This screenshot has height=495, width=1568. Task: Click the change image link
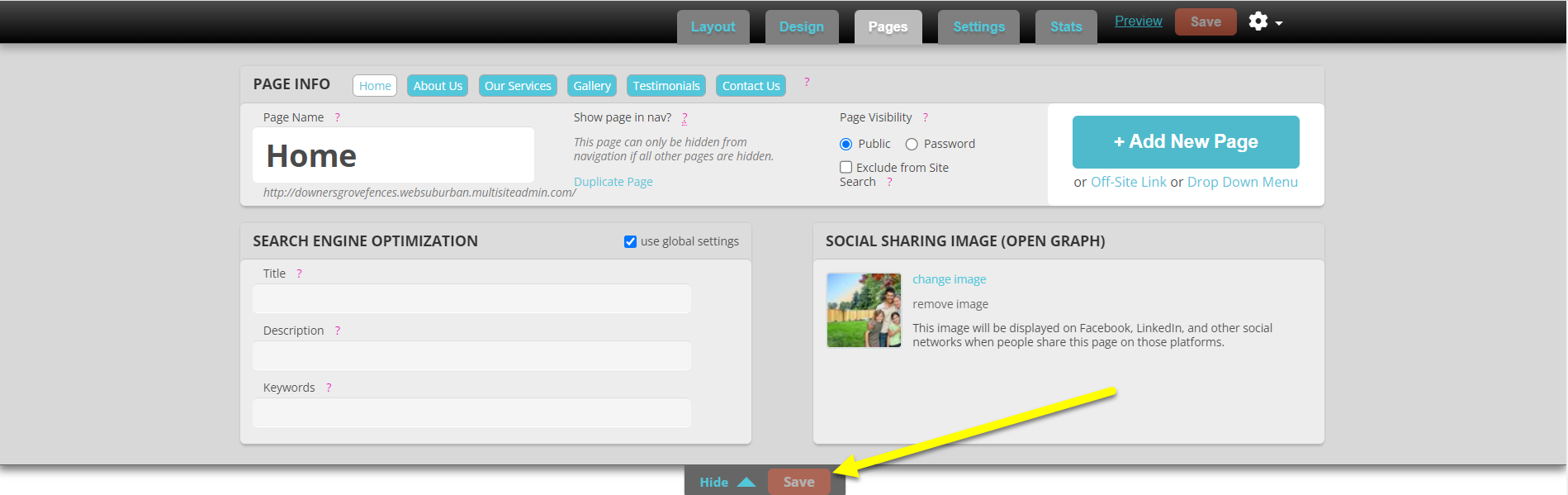(950, 279)
